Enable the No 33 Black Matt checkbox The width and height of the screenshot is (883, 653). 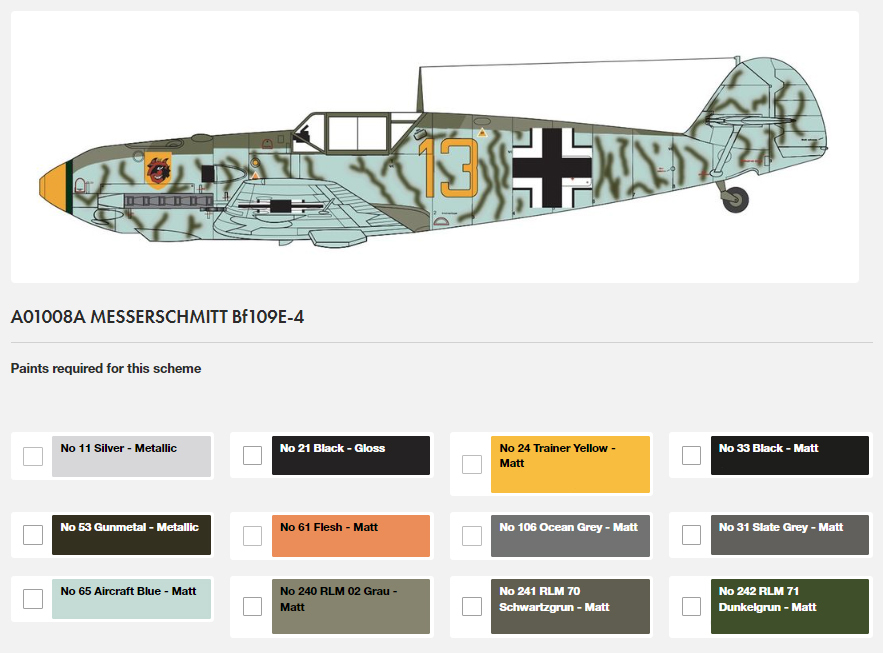pos(692,455)
